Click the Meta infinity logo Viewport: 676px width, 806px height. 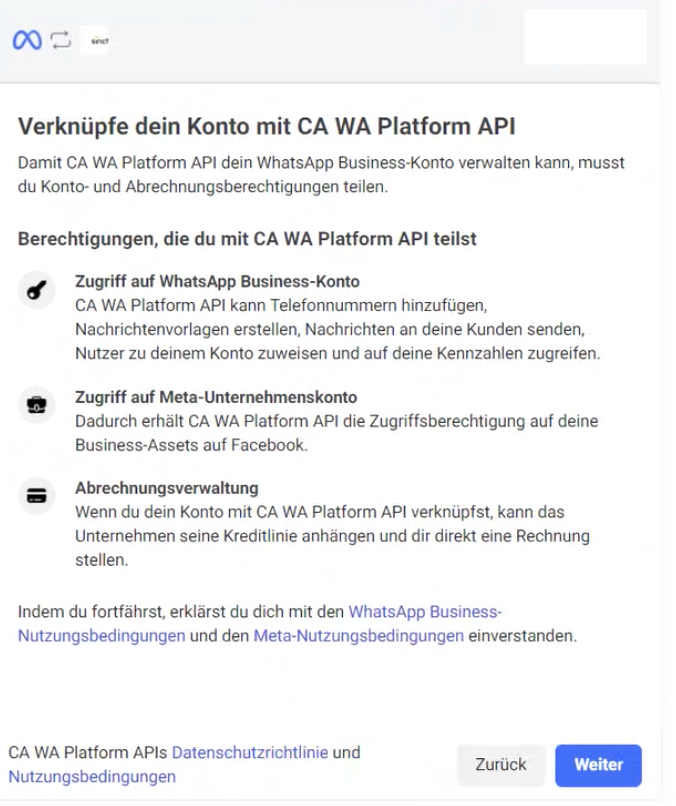[27, 40]
